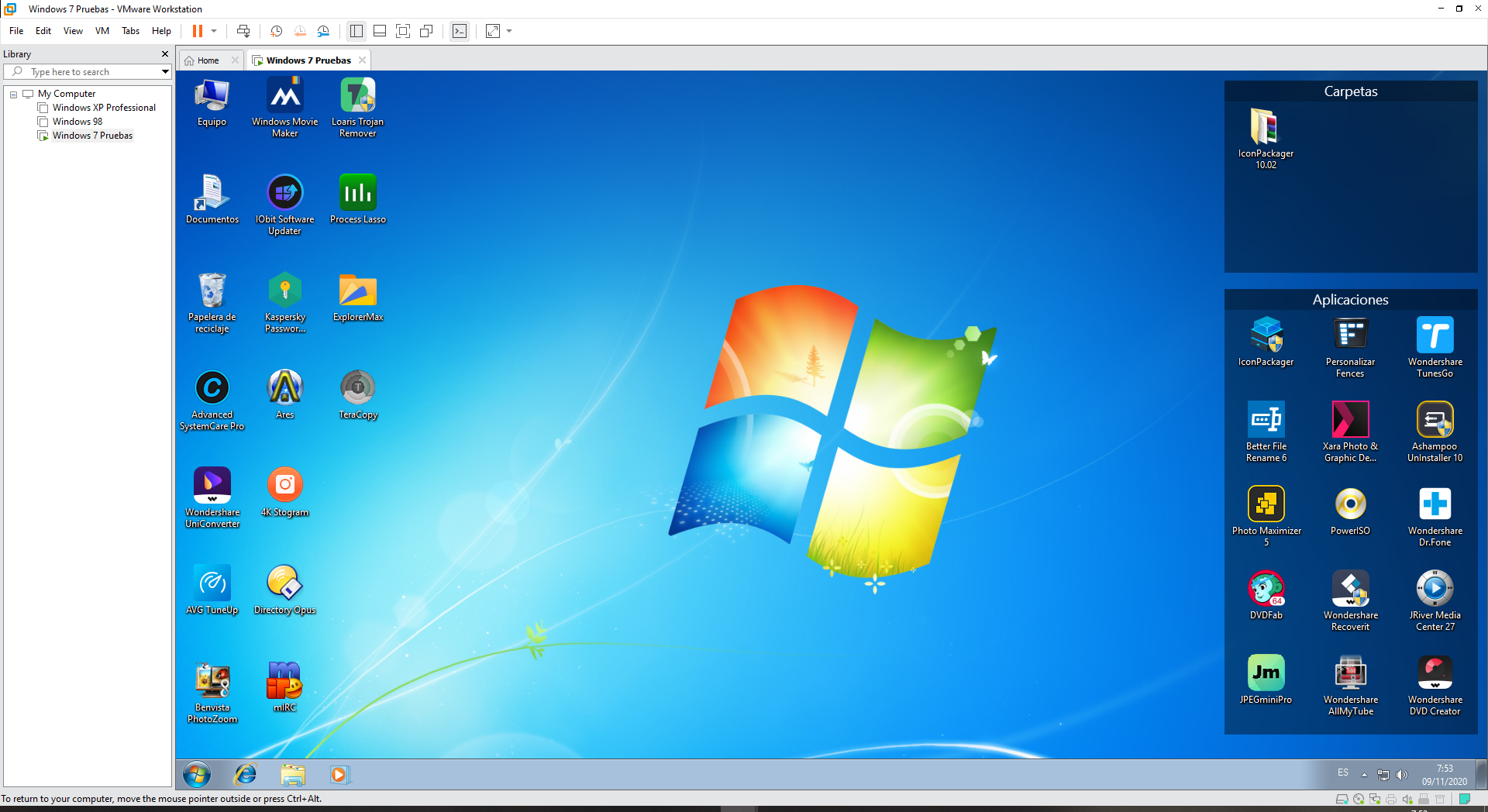Viewport: 1488px width, 812px height.
Task: Select IconPackager 10.02 folder in Carpetas
Action: coord(1266,139)
